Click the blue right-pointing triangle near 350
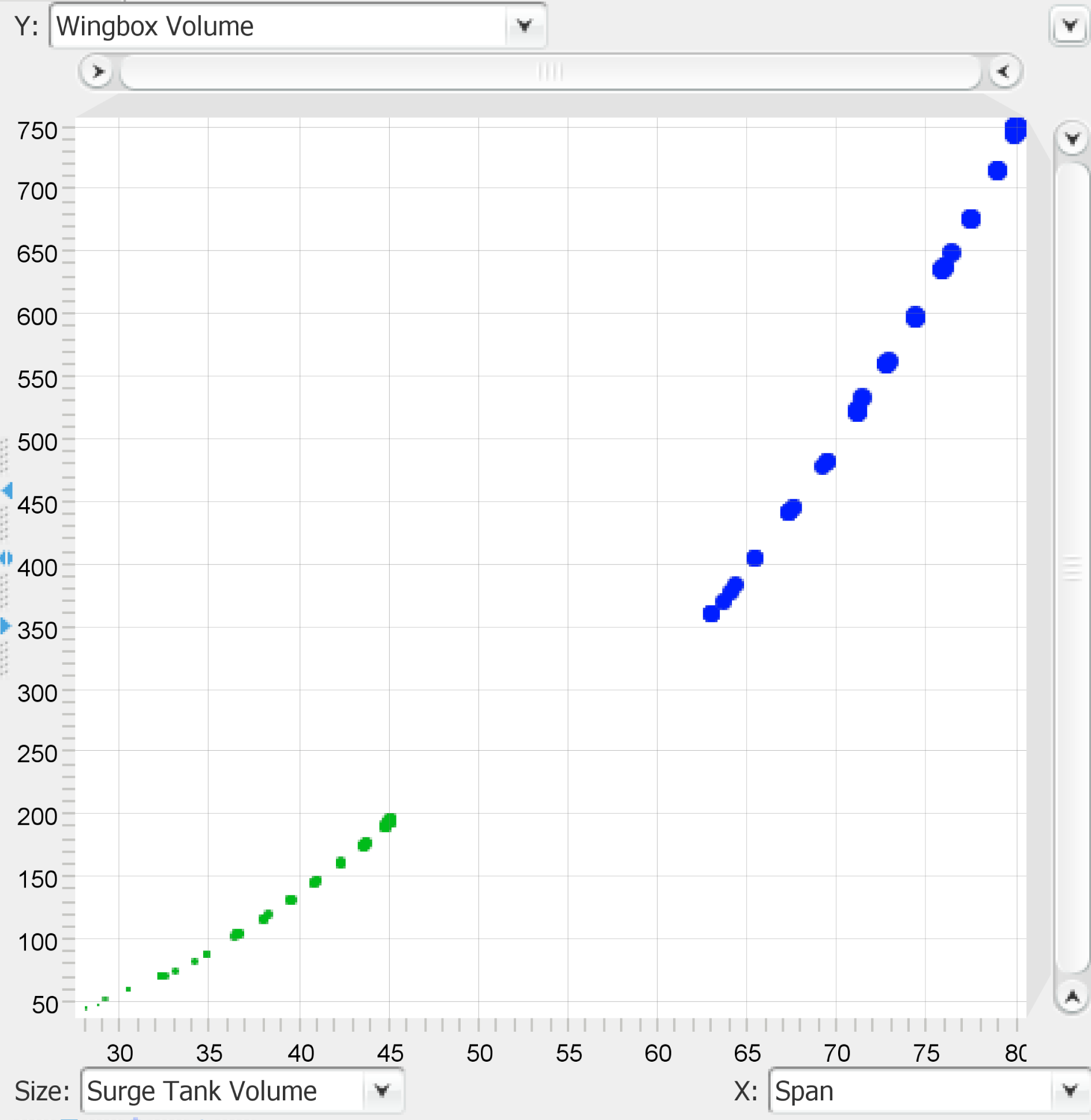1091x1120 pixels. point(6,625)
